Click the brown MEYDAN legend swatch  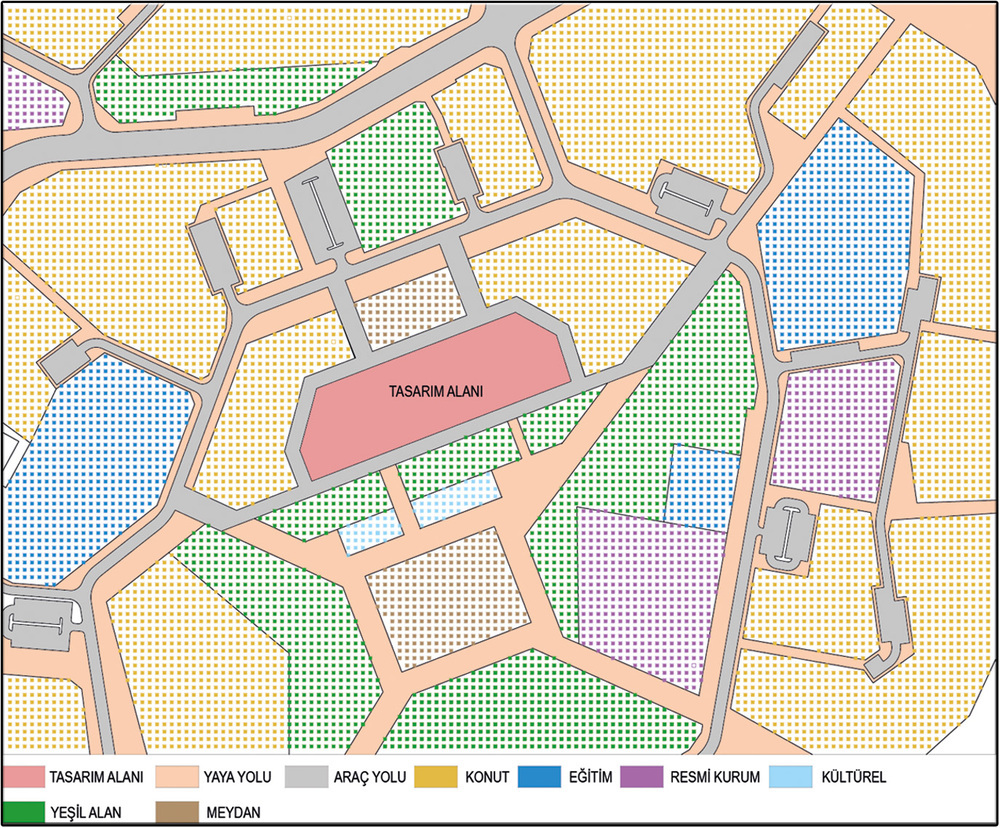point(177,812)
